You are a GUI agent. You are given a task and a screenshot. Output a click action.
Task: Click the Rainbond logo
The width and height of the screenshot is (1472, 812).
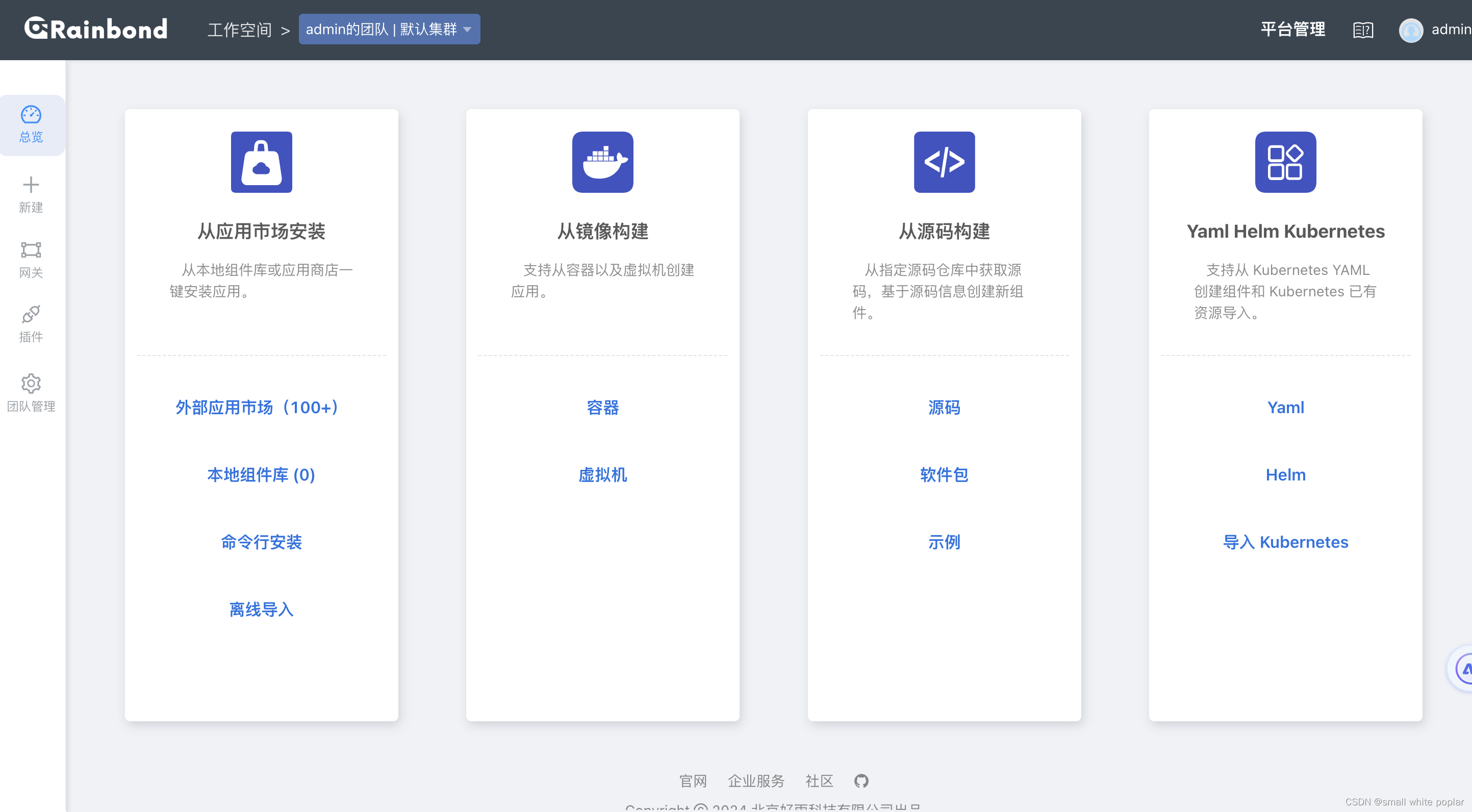pyautogui.click(x=96, y=28)
